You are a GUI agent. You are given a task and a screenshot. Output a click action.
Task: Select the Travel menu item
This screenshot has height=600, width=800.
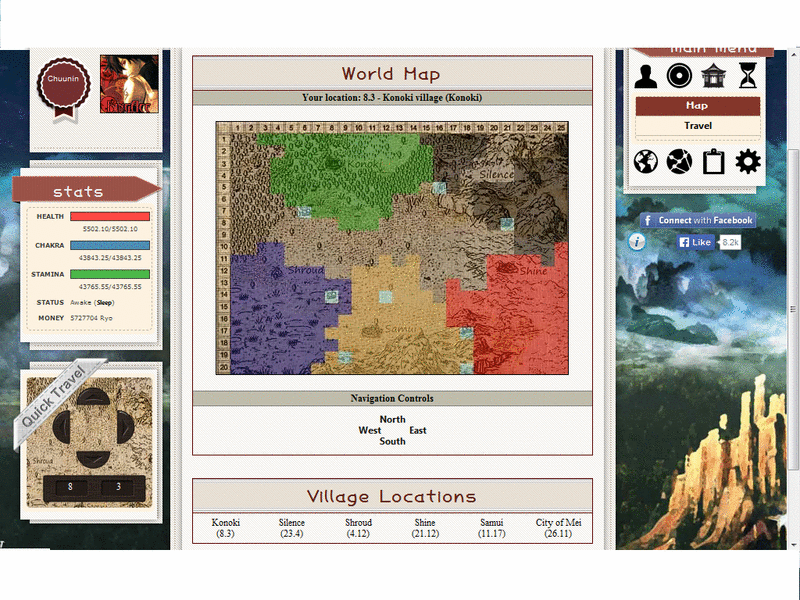(697, 126)
